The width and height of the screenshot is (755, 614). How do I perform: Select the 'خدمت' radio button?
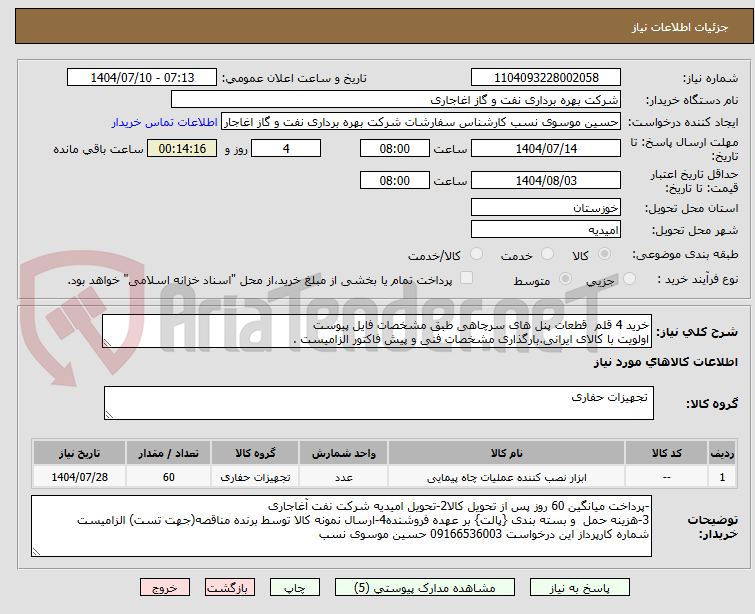pyautogui.click(x=547, y=254)
